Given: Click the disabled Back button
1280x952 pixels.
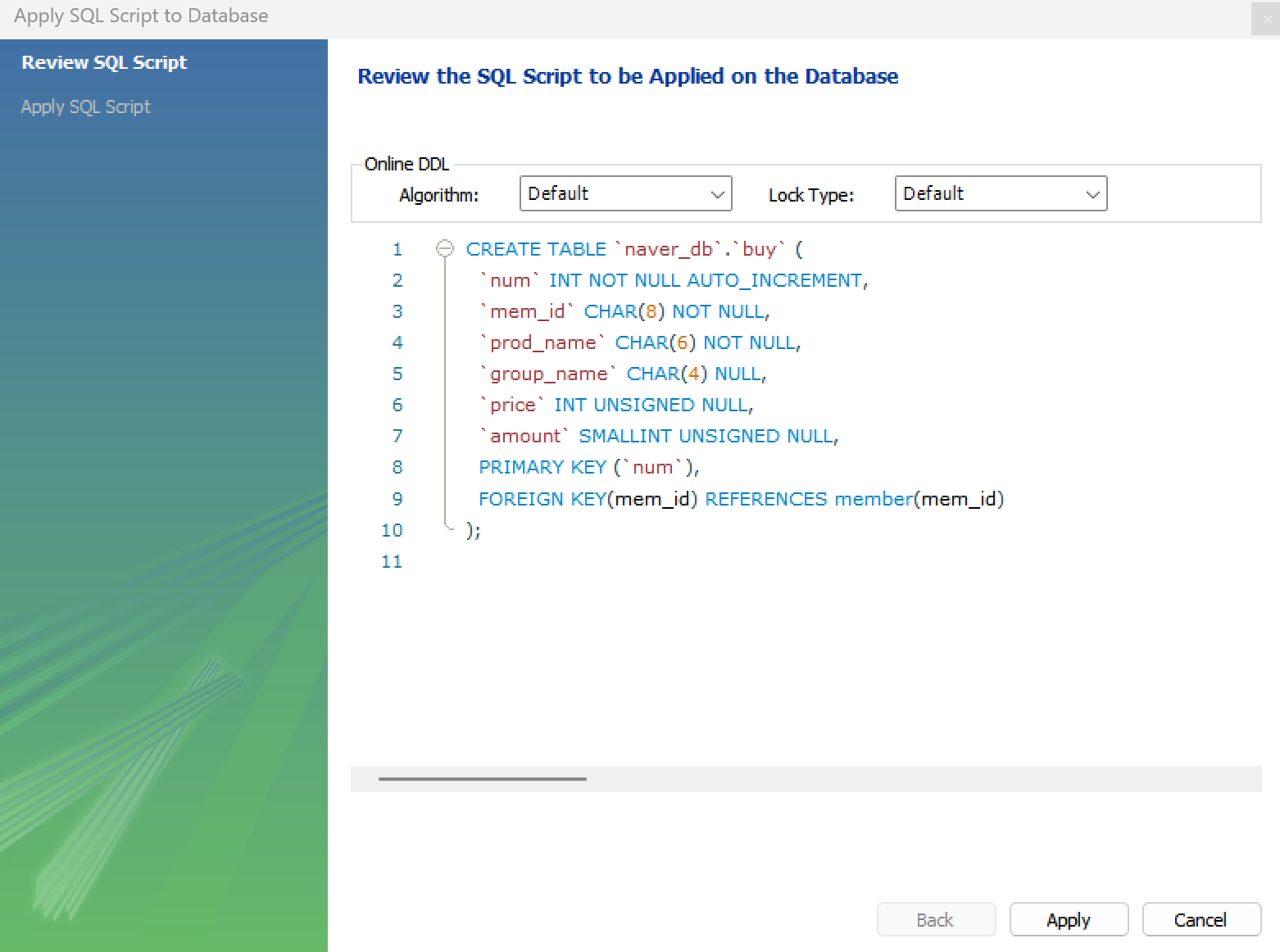Looking at the screenshot, I should tap(936, 919).
